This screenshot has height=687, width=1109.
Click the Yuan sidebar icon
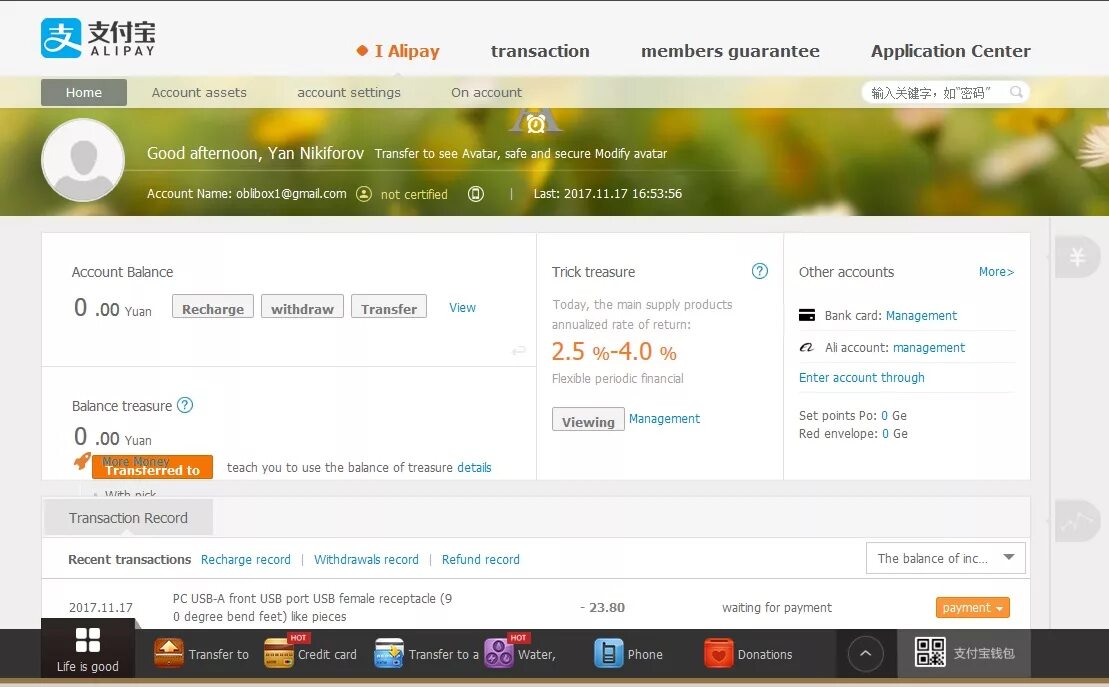click(x=1077, y=256)
